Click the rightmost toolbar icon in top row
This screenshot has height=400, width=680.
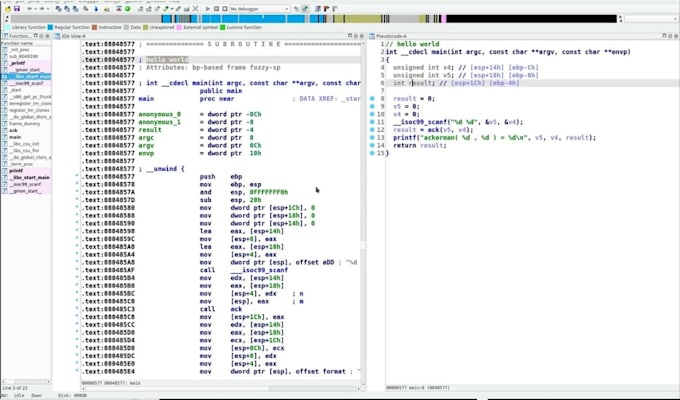click(x=335, y=9)
